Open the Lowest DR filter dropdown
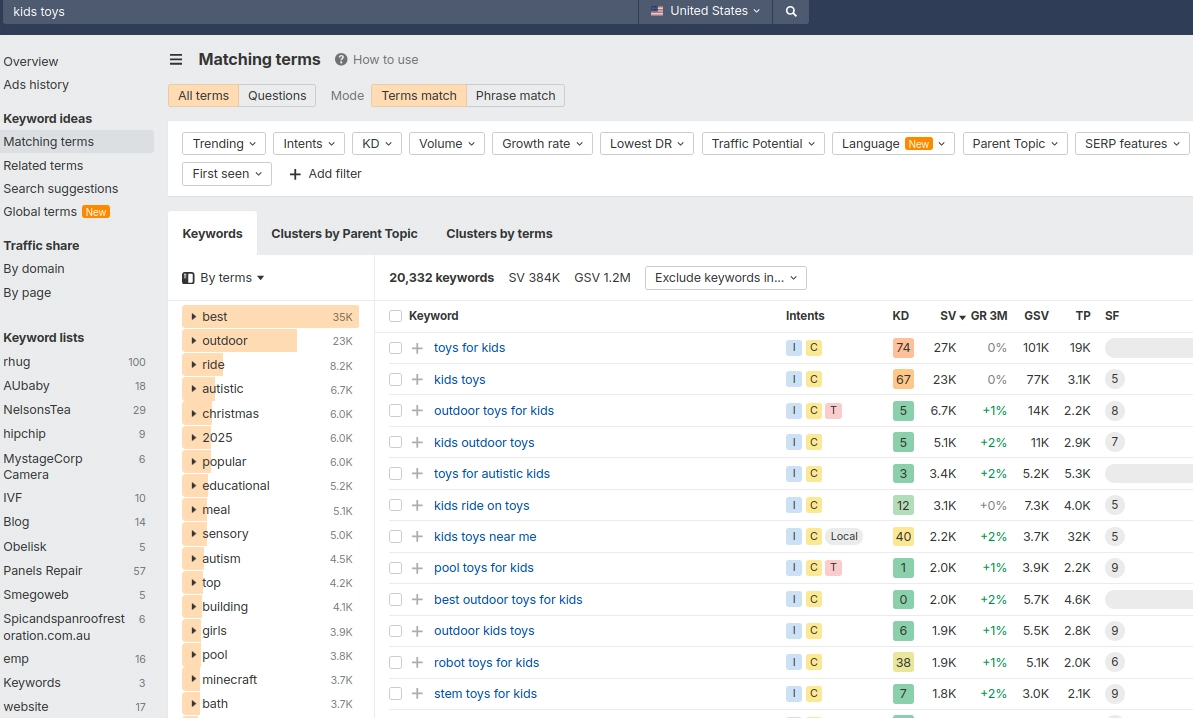This screenshot has width=1193, height=718. tap(647, 144)
